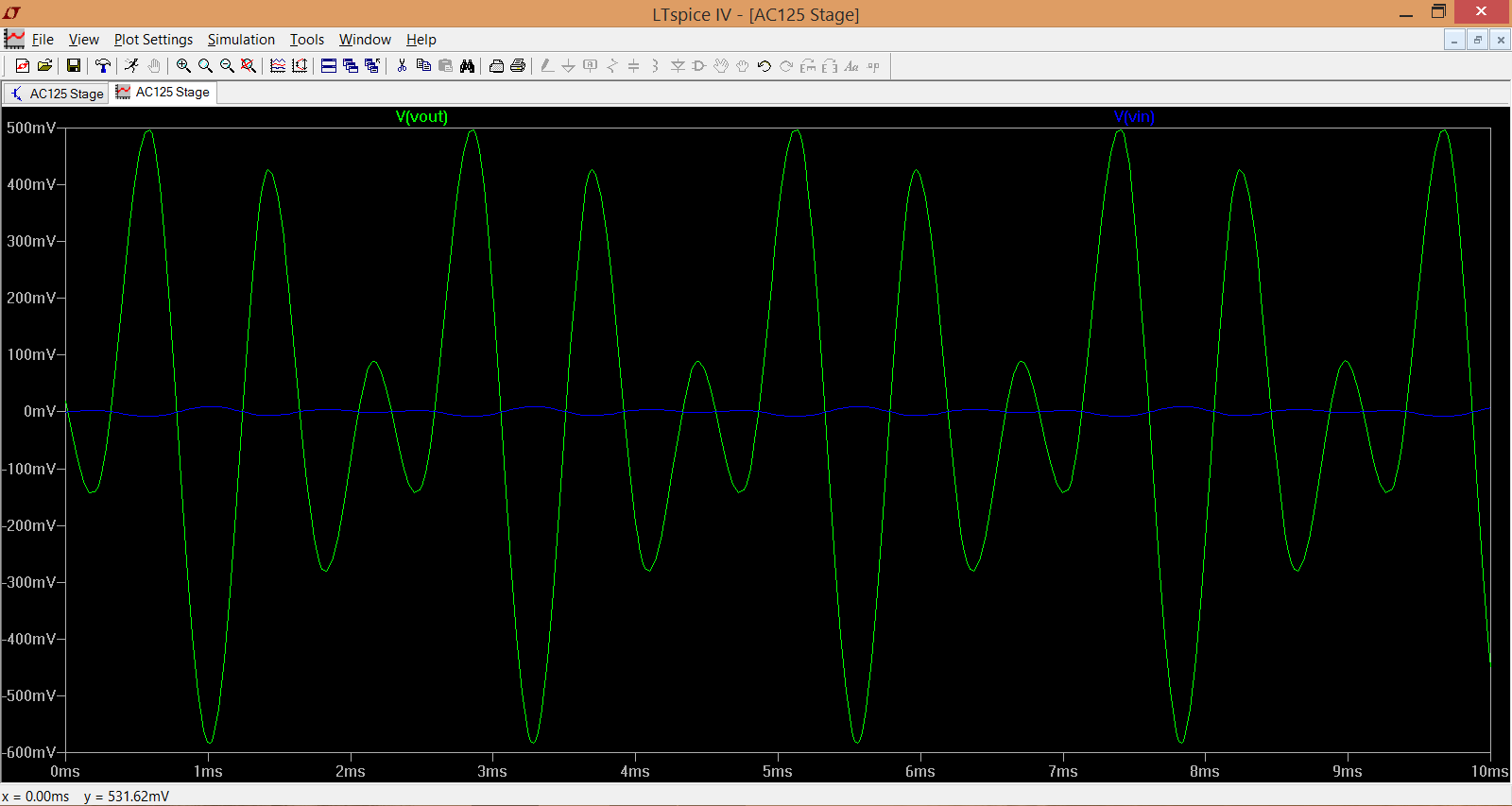
Task: Click the plain magnifier pan/zoom-area icon
Action: coord(205,65)
